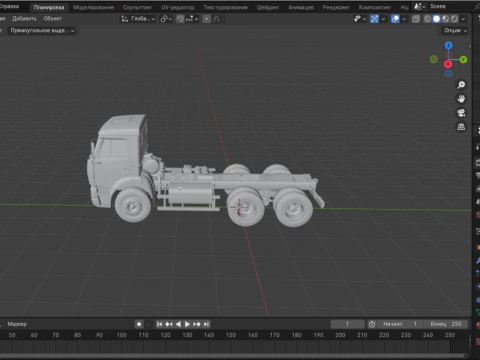Play animation in reverse
Image resolution: width=480 pixels, height=360 pixels.
click(178, 324)
